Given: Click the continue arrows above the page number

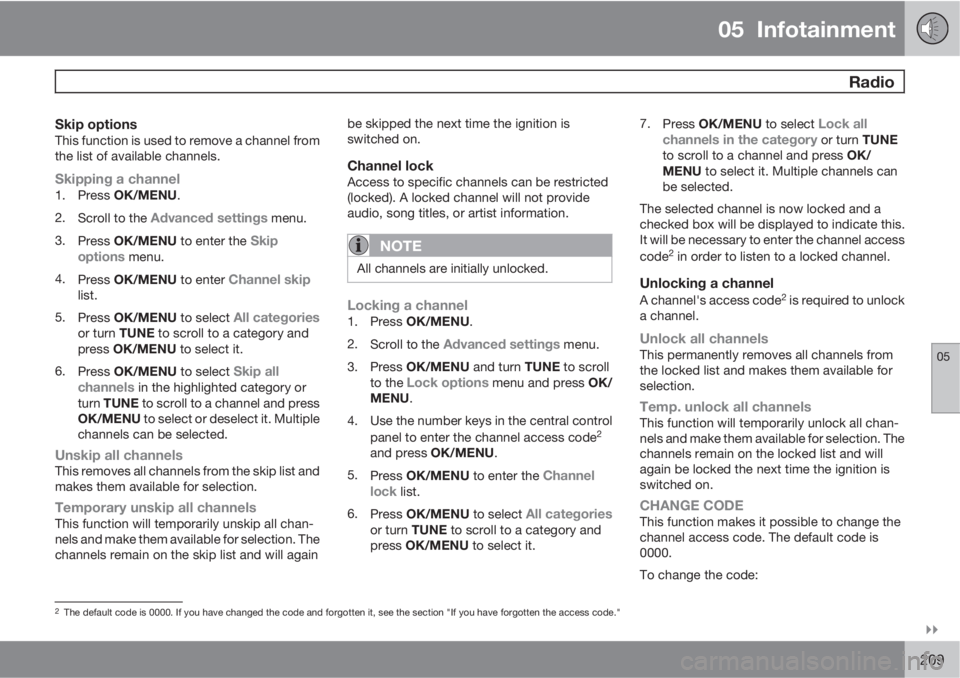Looking at the screenshot, I should click(932, 630).
